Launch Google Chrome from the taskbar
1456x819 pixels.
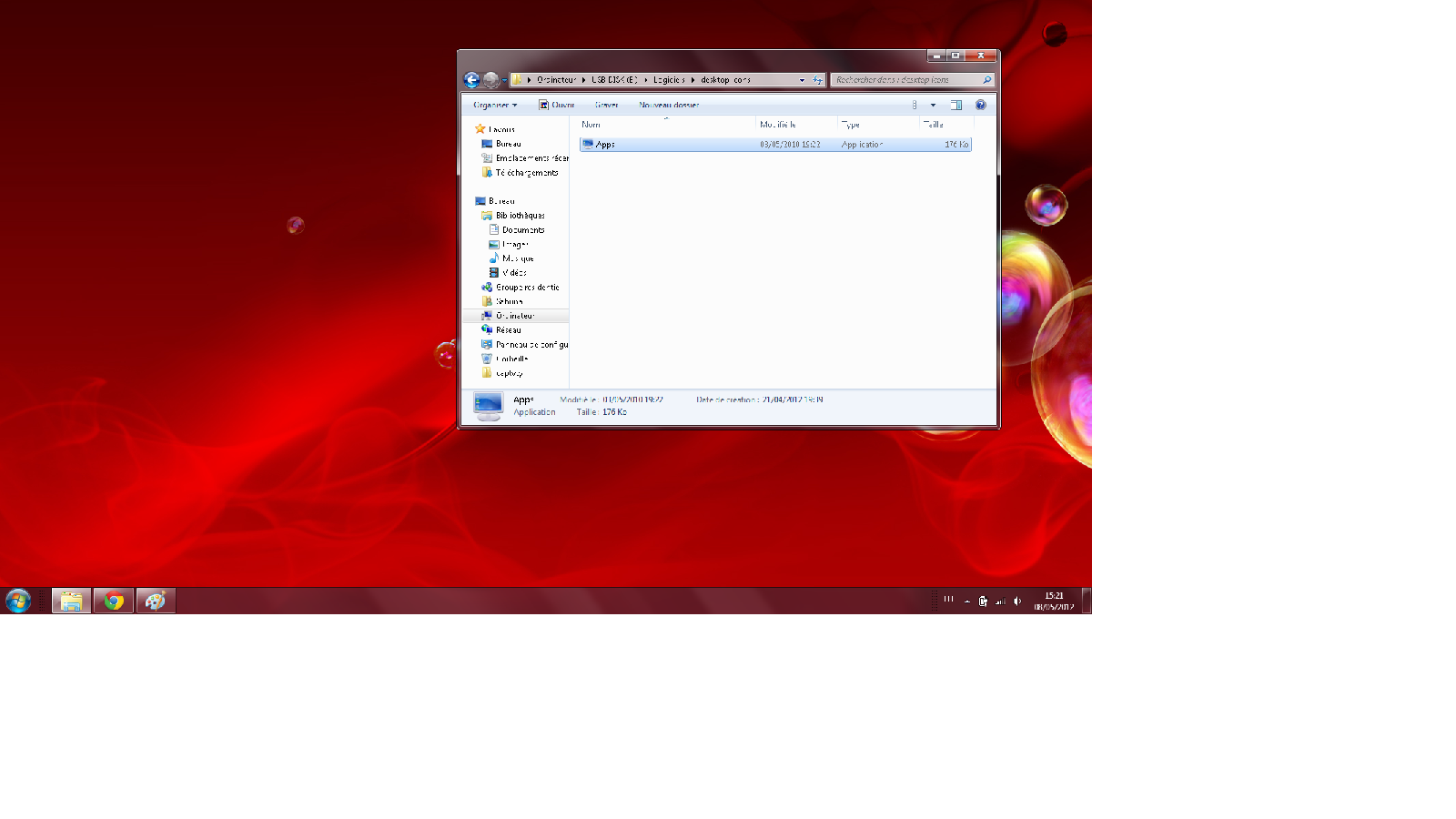(x=114, y=601)
